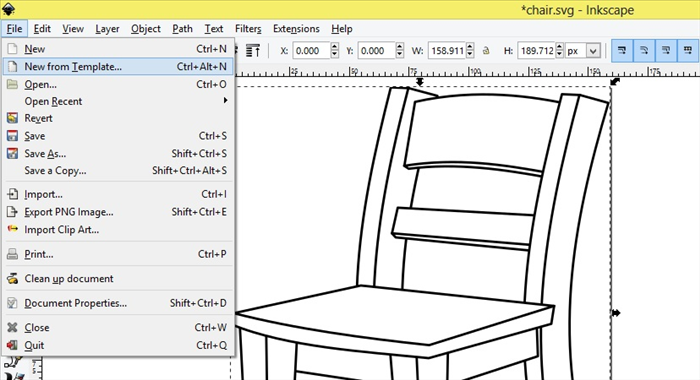
Task: Click the Print printer icon
Action: pos(12,254)
